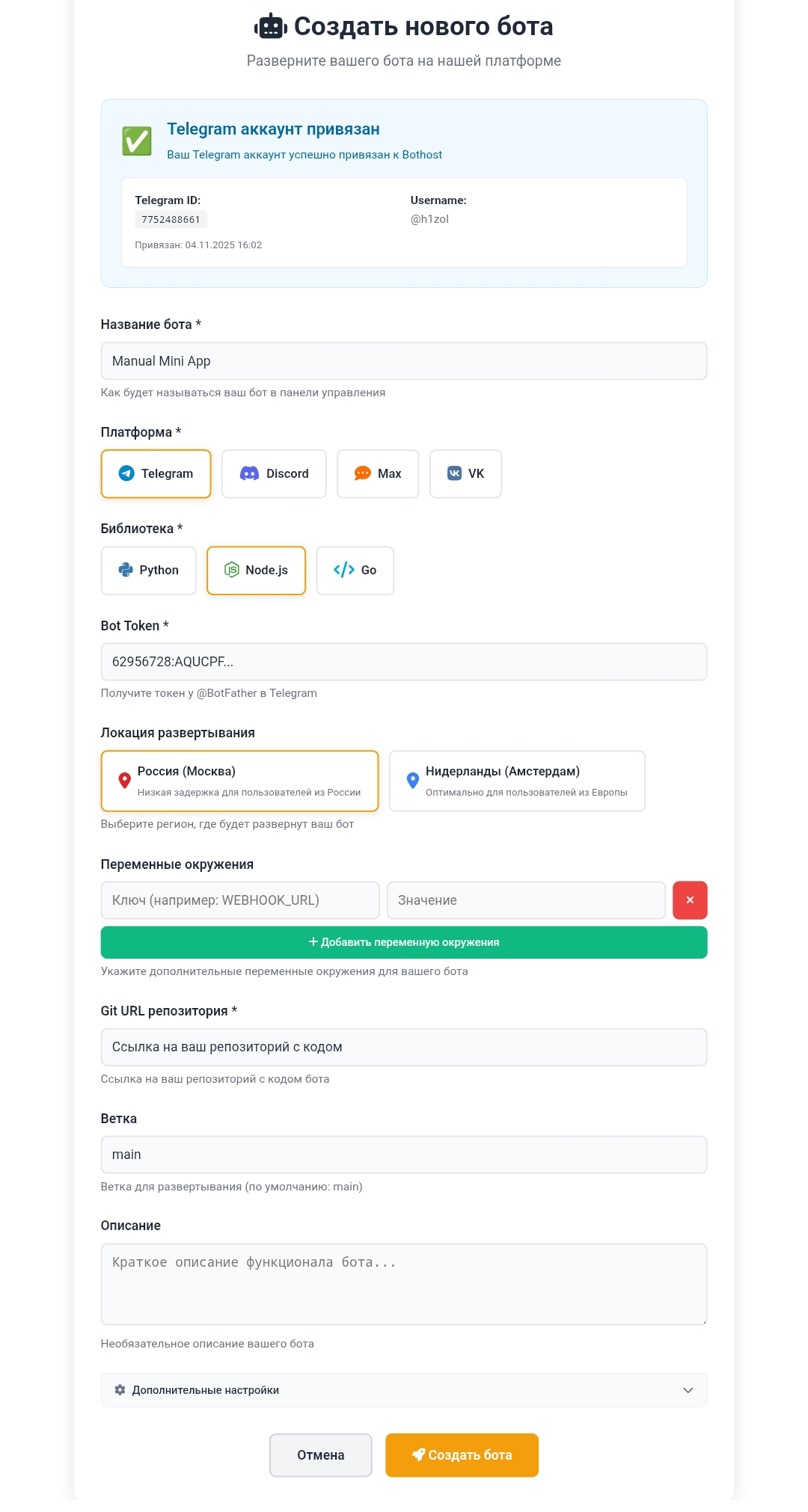Click the Локация развертывания label

[178, 733]
